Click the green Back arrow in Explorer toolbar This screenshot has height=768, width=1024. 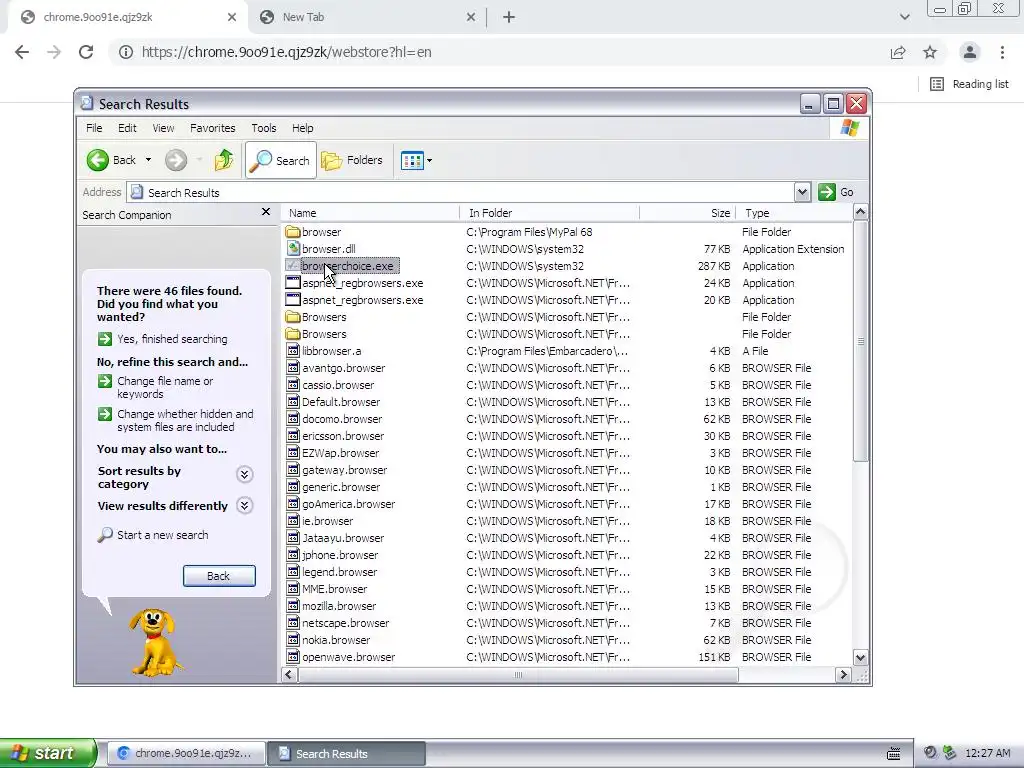point(98,160)
